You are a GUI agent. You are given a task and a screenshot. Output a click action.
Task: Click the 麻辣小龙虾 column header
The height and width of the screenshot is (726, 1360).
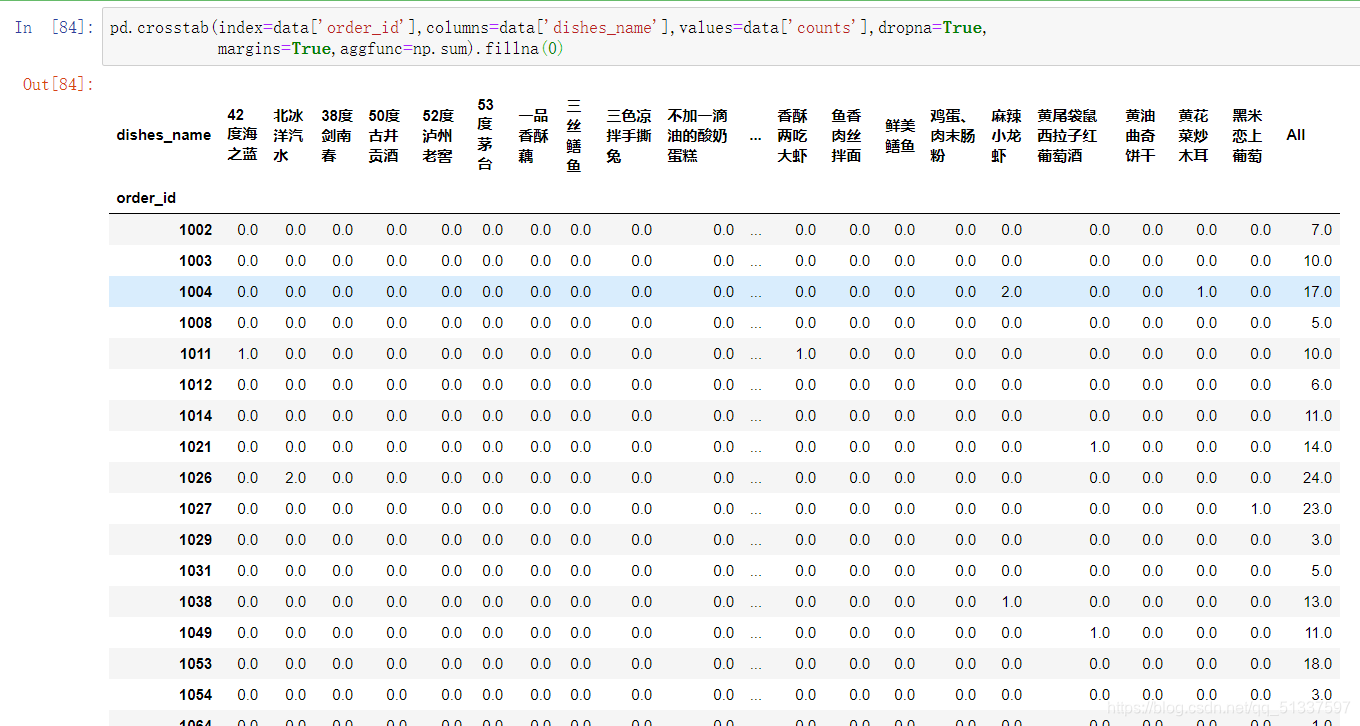pyautogui.click(x=1007, y=135)
